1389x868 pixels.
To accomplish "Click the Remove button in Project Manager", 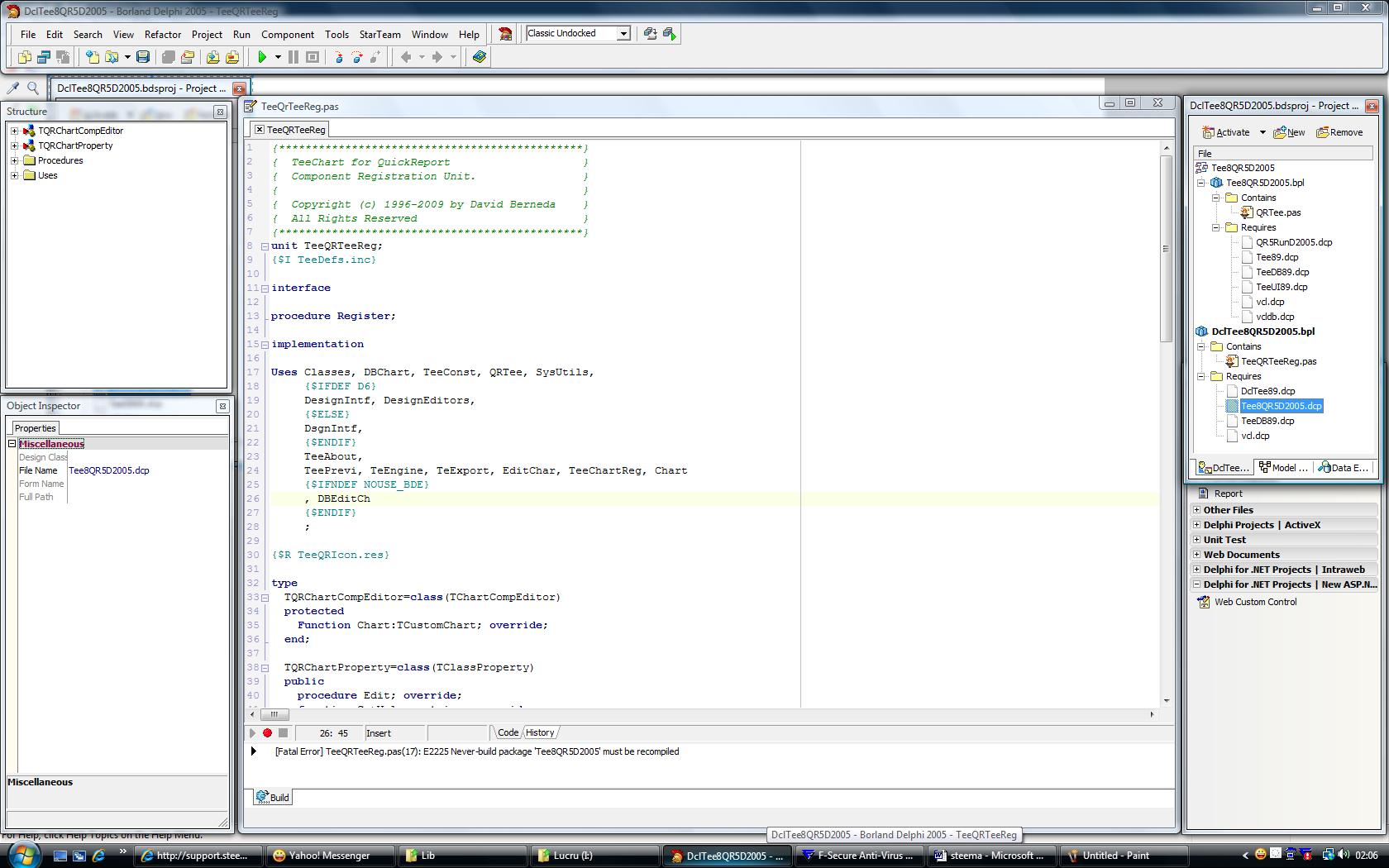I will [x=1339, y=132].
